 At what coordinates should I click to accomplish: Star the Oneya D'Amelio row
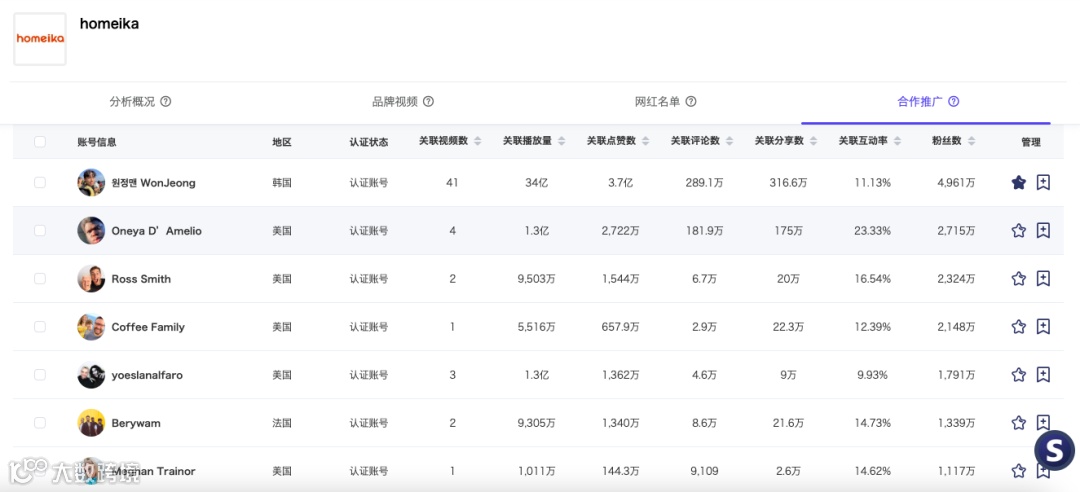coord(1019,231)
